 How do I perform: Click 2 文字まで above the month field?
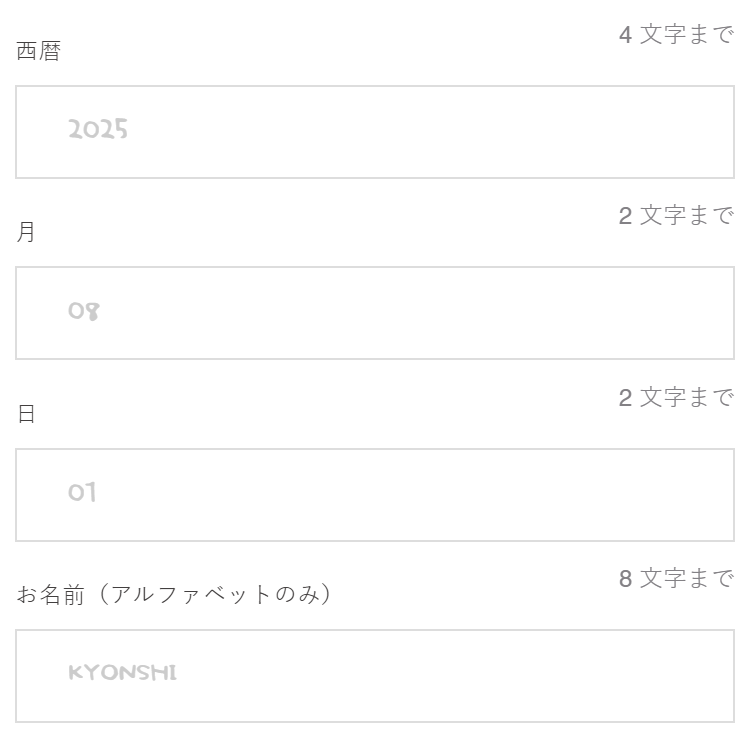[676, 216]
